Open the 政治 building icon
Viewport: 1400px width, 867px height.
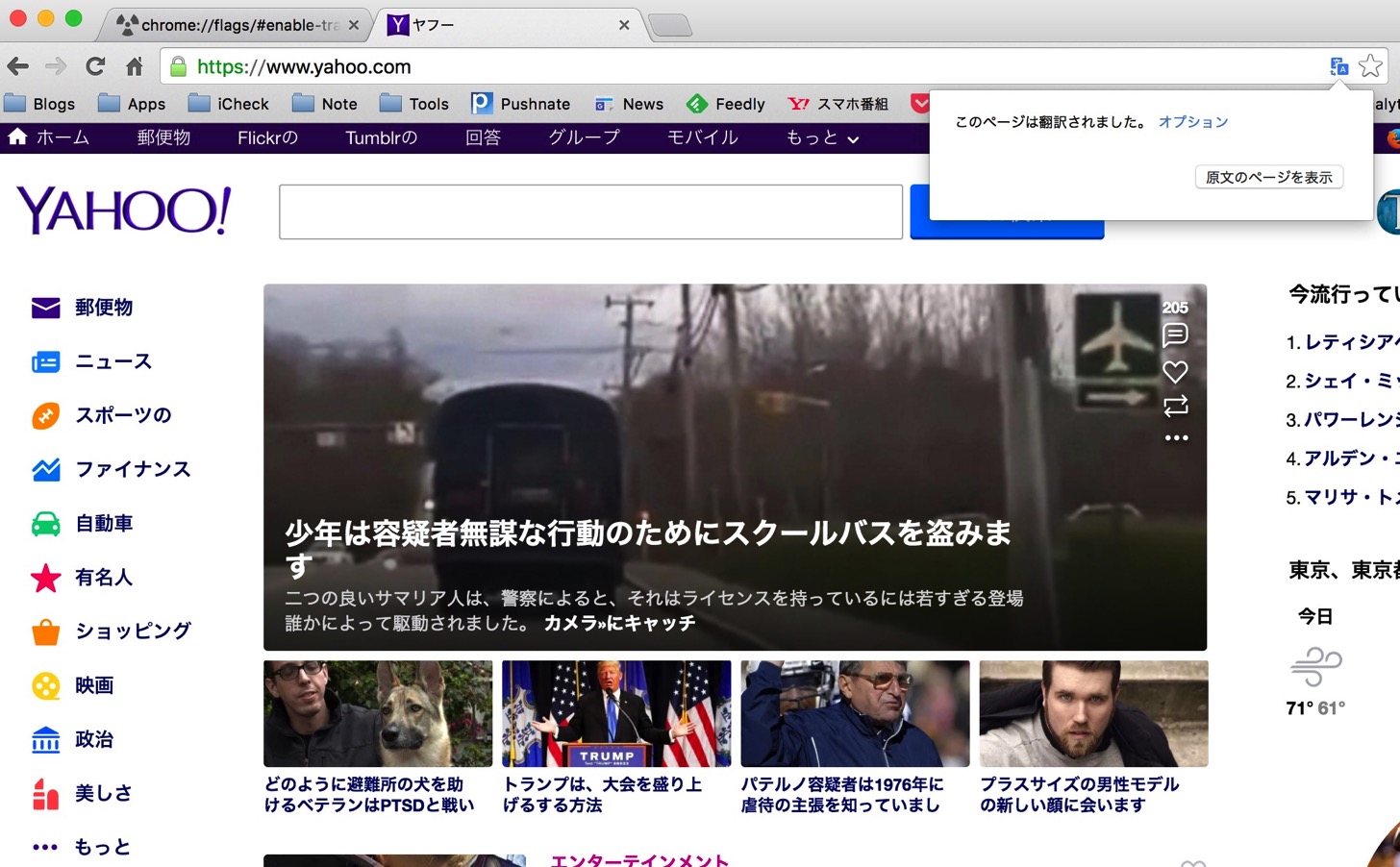45,739
